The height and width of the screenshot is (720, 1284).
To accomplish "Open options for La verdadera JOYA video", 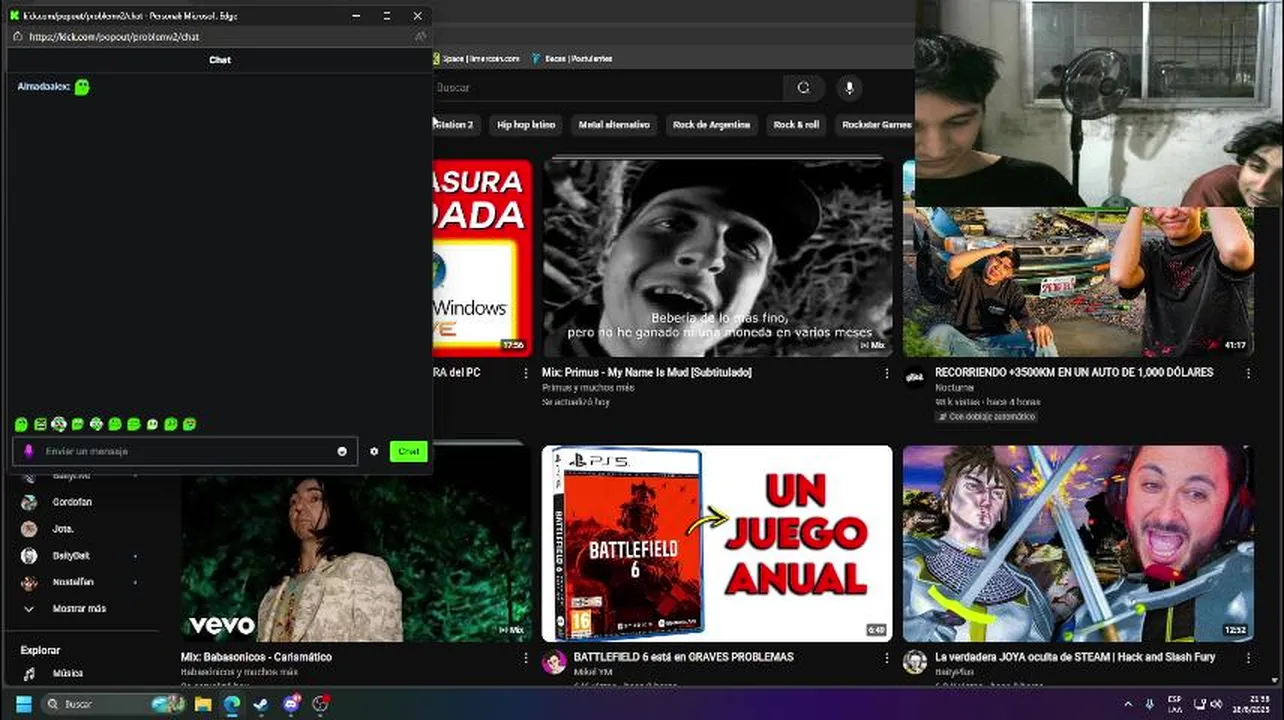I will click(x=1247, y=658).
